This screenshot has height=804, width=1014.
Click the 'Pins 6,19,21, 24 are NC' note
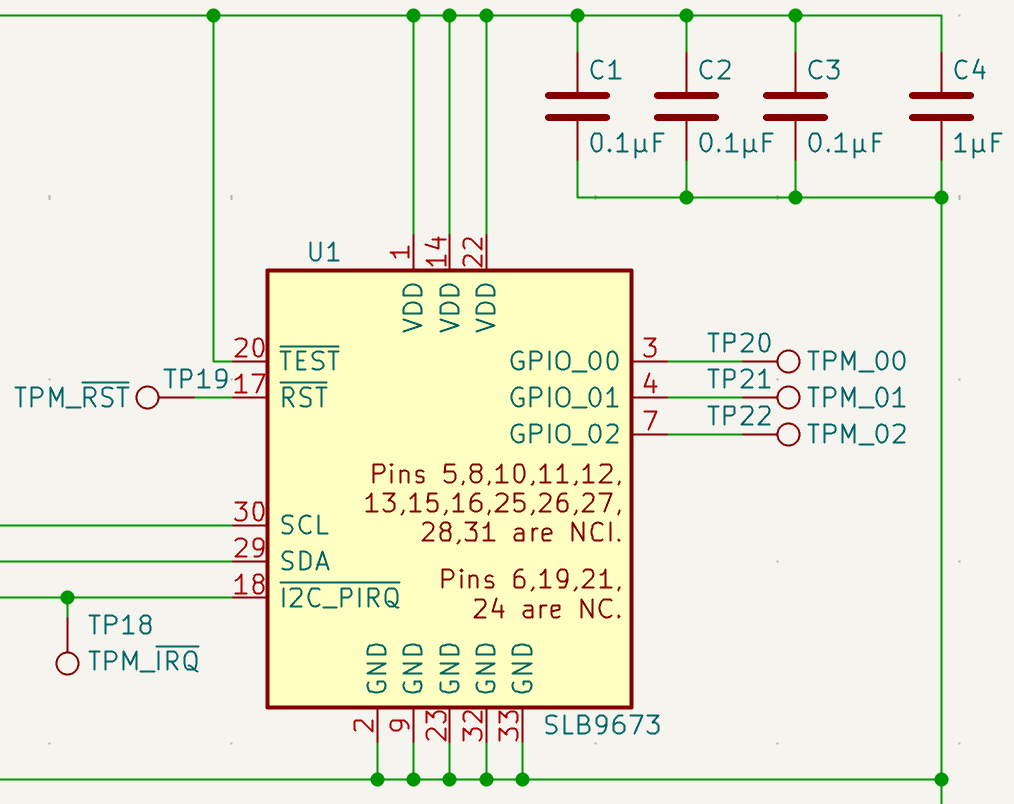click(x=531, y=594)
